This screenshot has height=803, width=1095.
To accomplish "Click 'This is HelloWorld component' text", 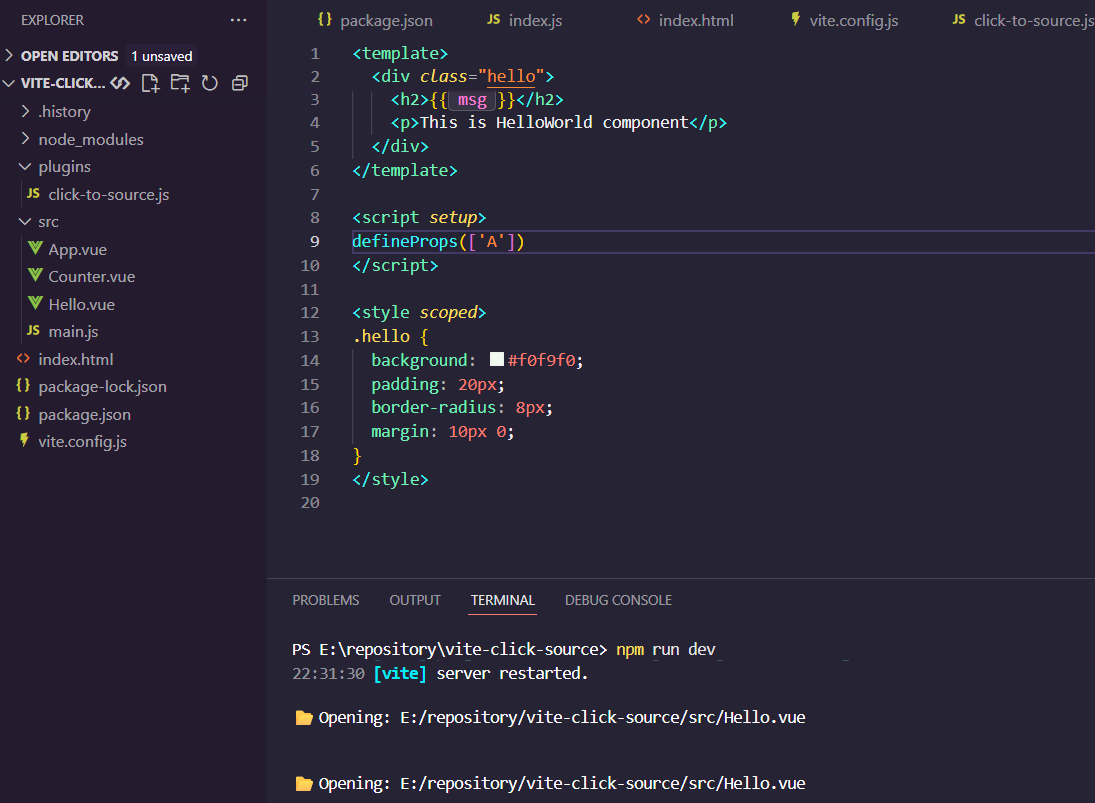I will 554,123.
